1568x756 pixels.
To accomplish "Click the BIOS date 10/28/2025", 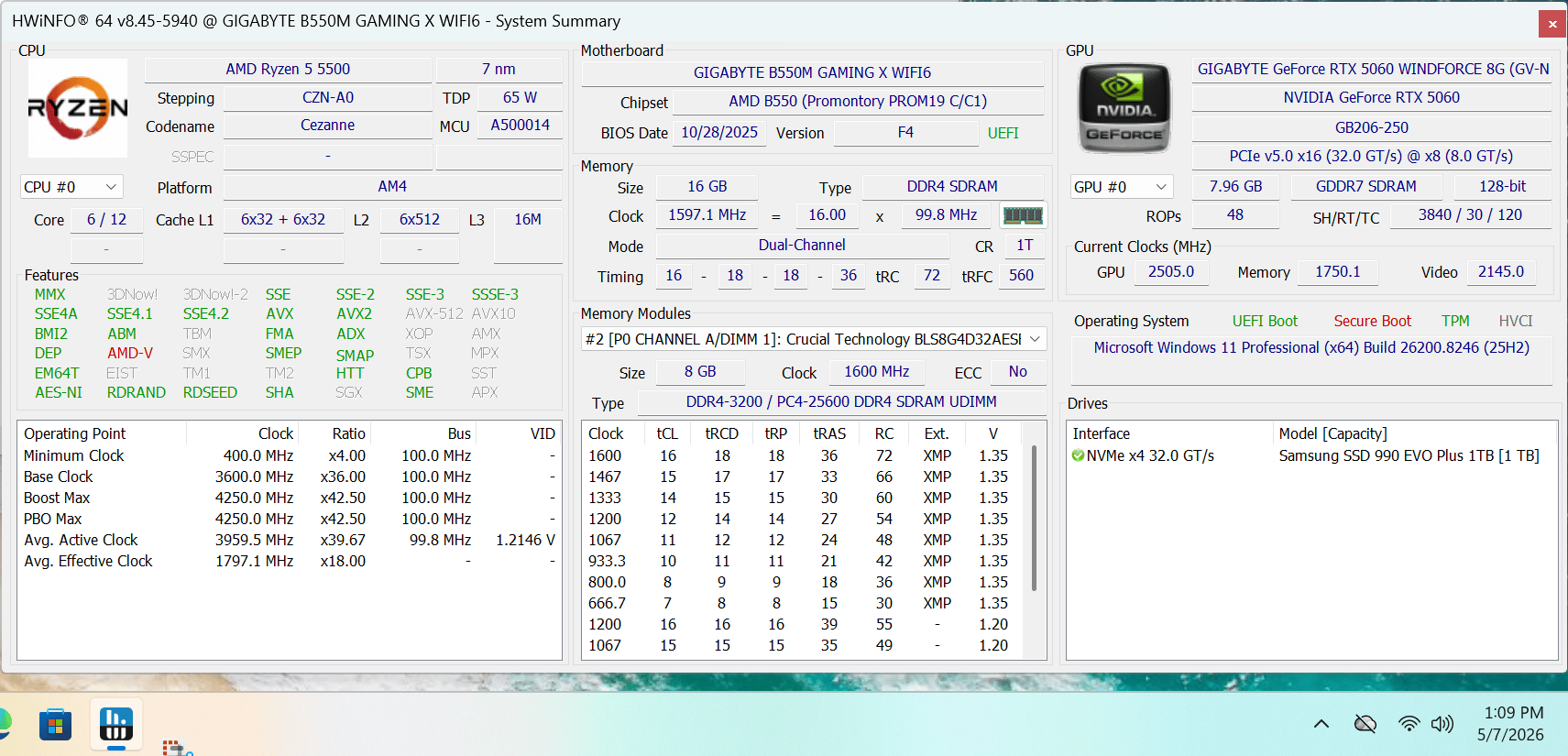I will (x=719, y=132).
